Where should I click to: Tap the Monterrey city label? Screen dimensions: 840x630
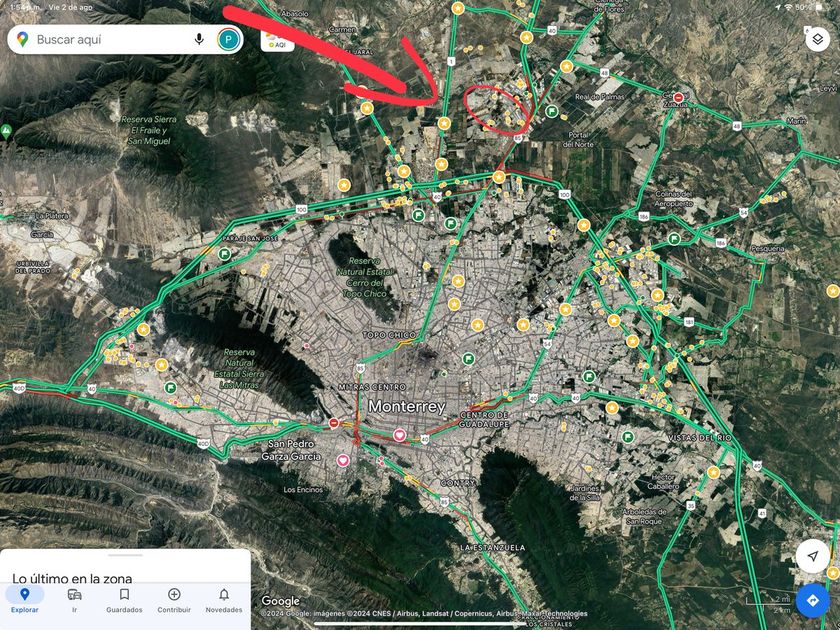(x=407, y=406)
